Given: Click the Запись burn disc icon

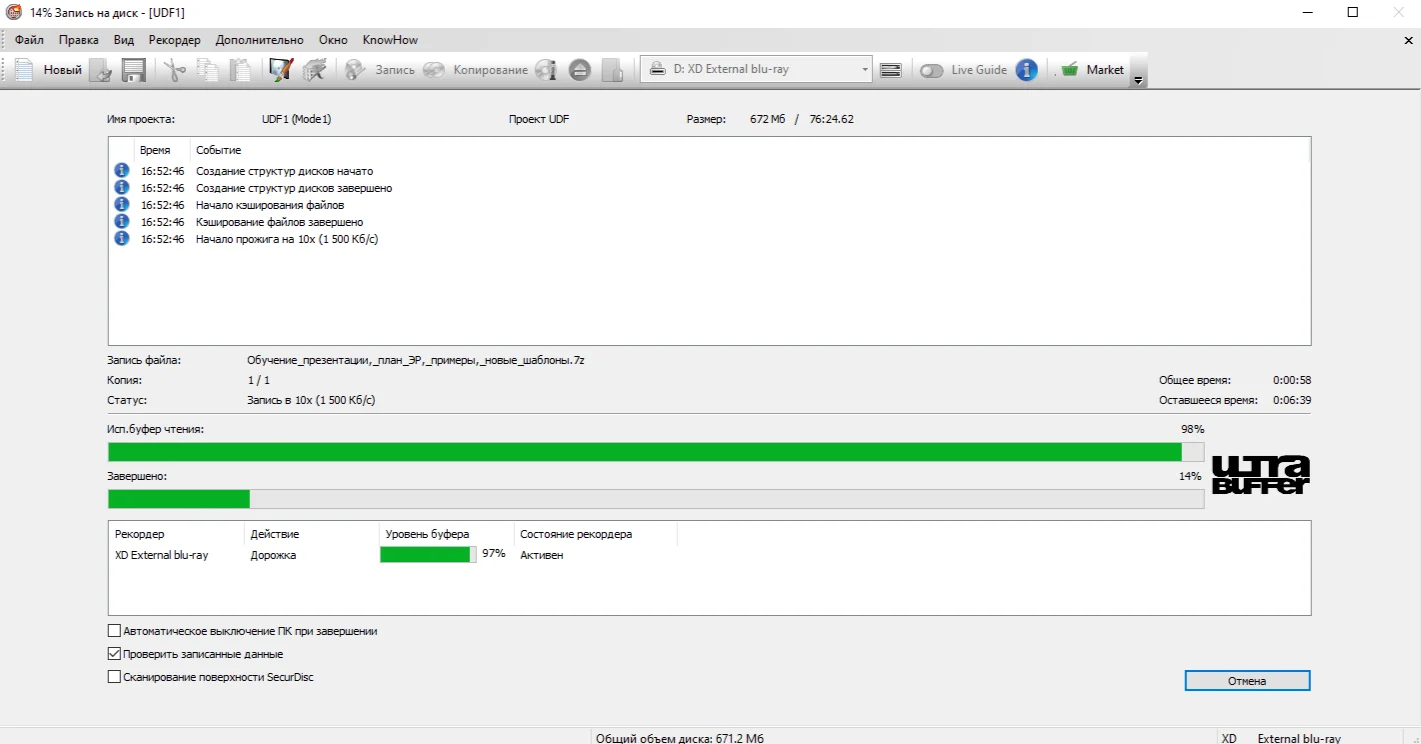Looking at the screenshot, I should tap(355, 70).
